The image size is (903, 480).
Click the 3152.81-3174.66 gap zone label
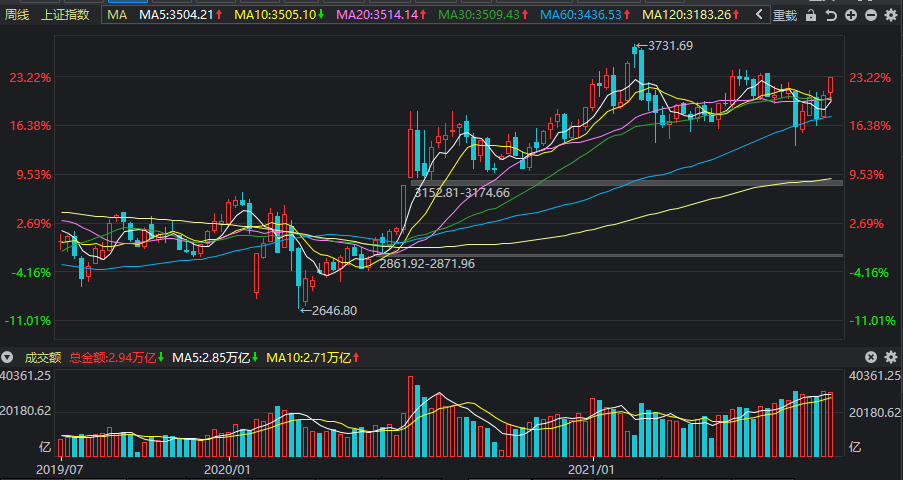(x=462, y=192)
